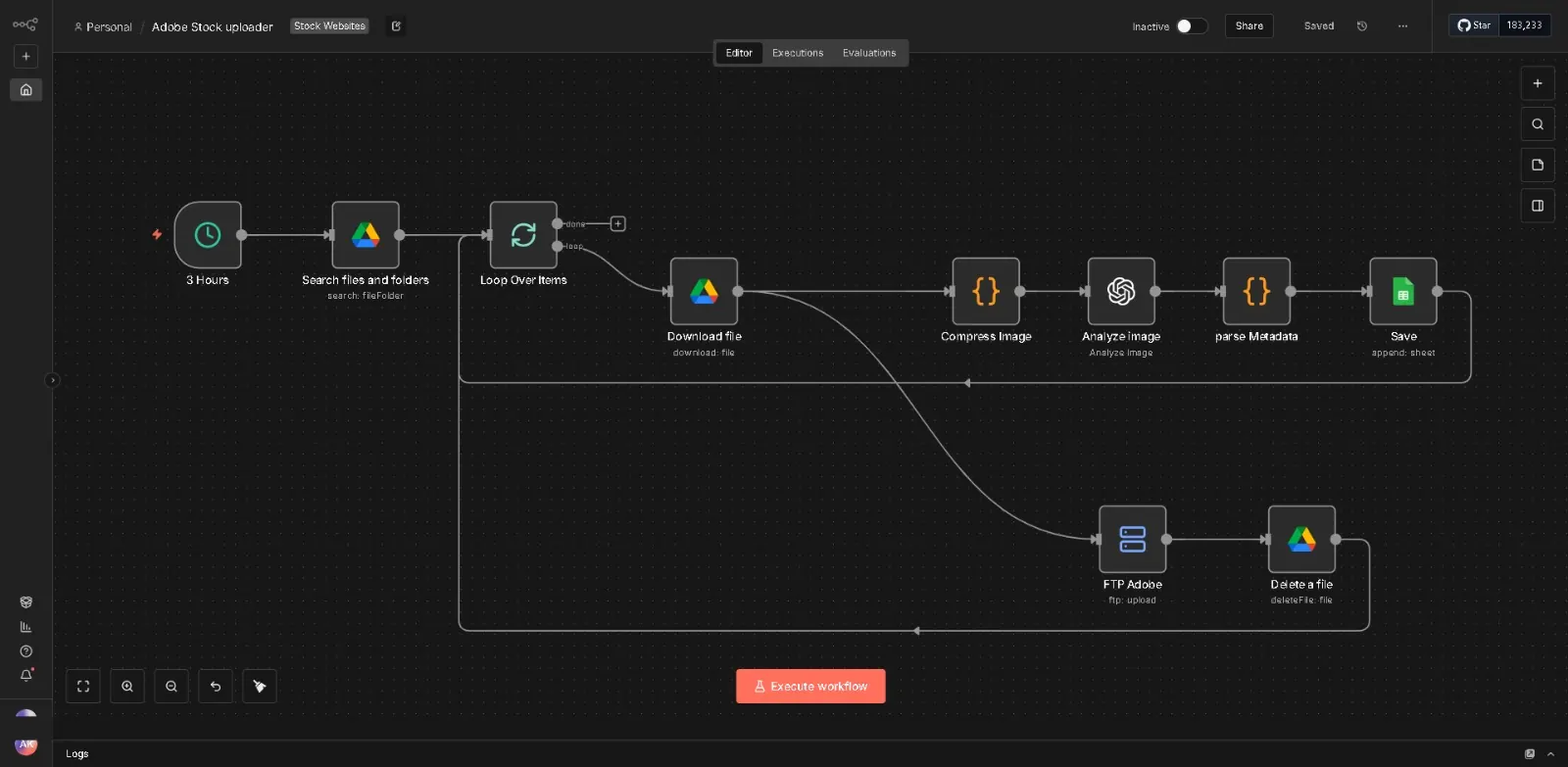Go to the home icon in sidebar
Image resolution: width=1568 pixels, height=767 pixels.
pyautogui.click(x=26, y=90)
